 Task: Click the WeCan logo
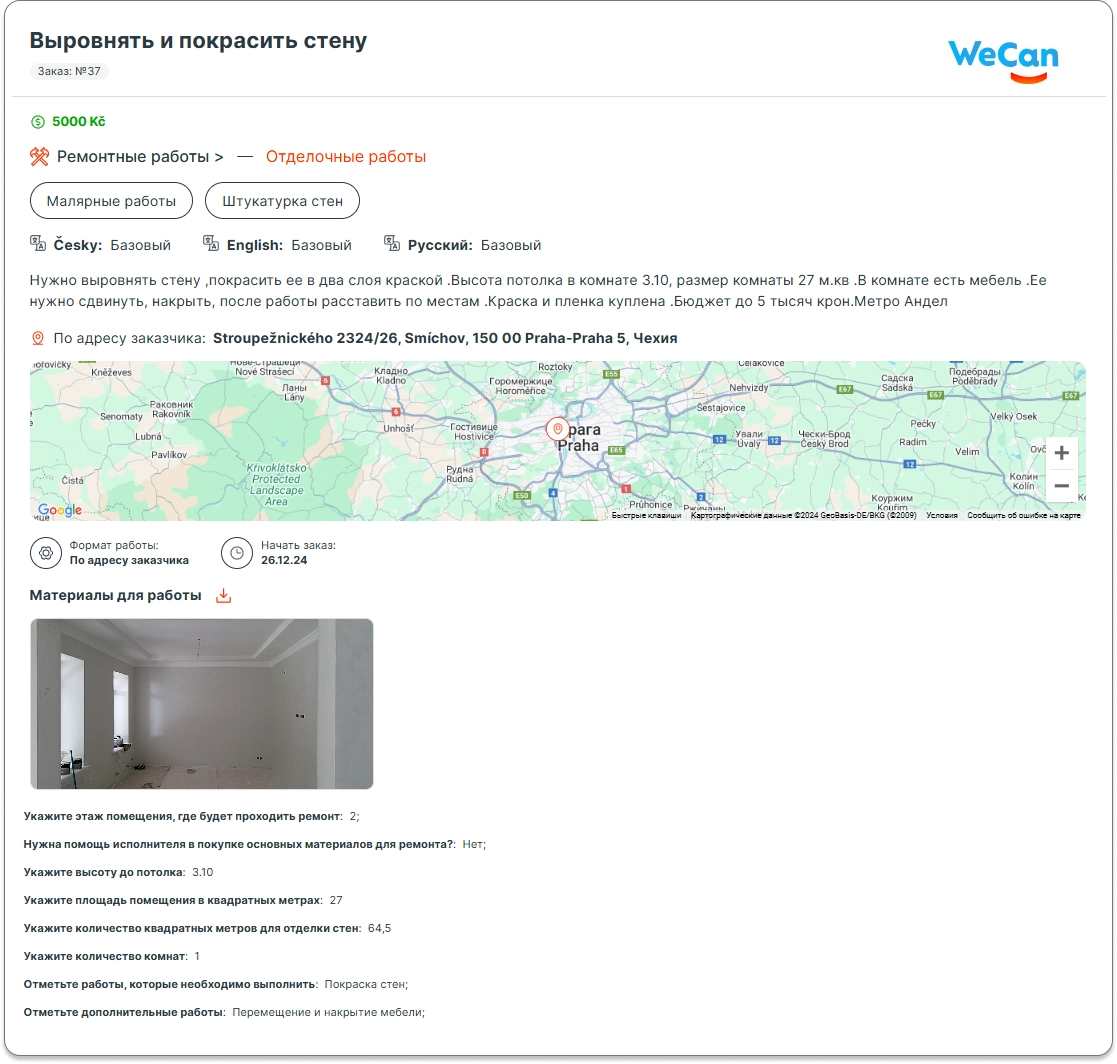[1003, 61]
